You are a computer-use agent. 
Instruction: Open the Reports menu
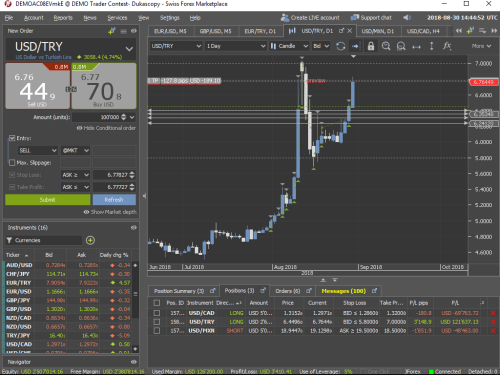coord(63,18)
